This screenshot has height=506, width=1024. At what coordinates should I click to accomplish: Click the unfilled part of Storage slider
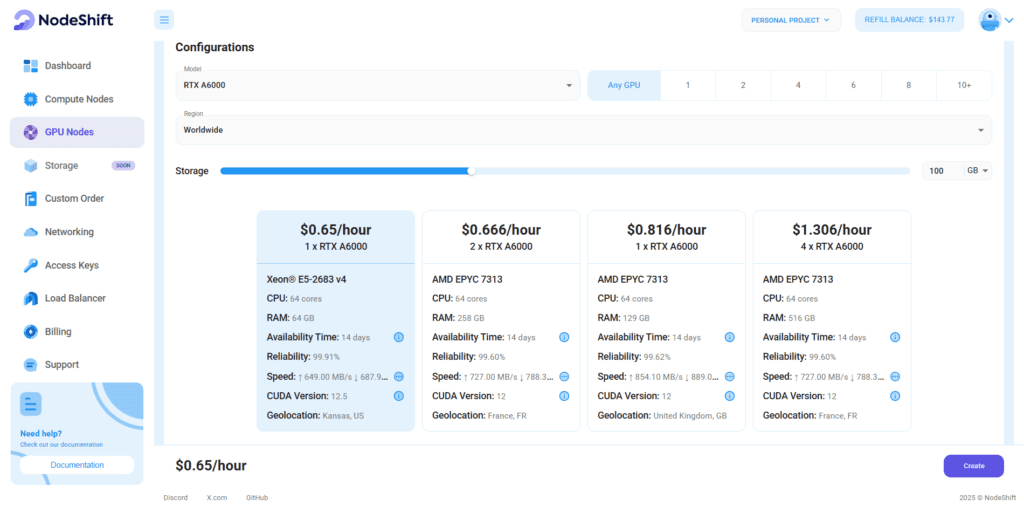pyautogui.click(x=692, y=171)
